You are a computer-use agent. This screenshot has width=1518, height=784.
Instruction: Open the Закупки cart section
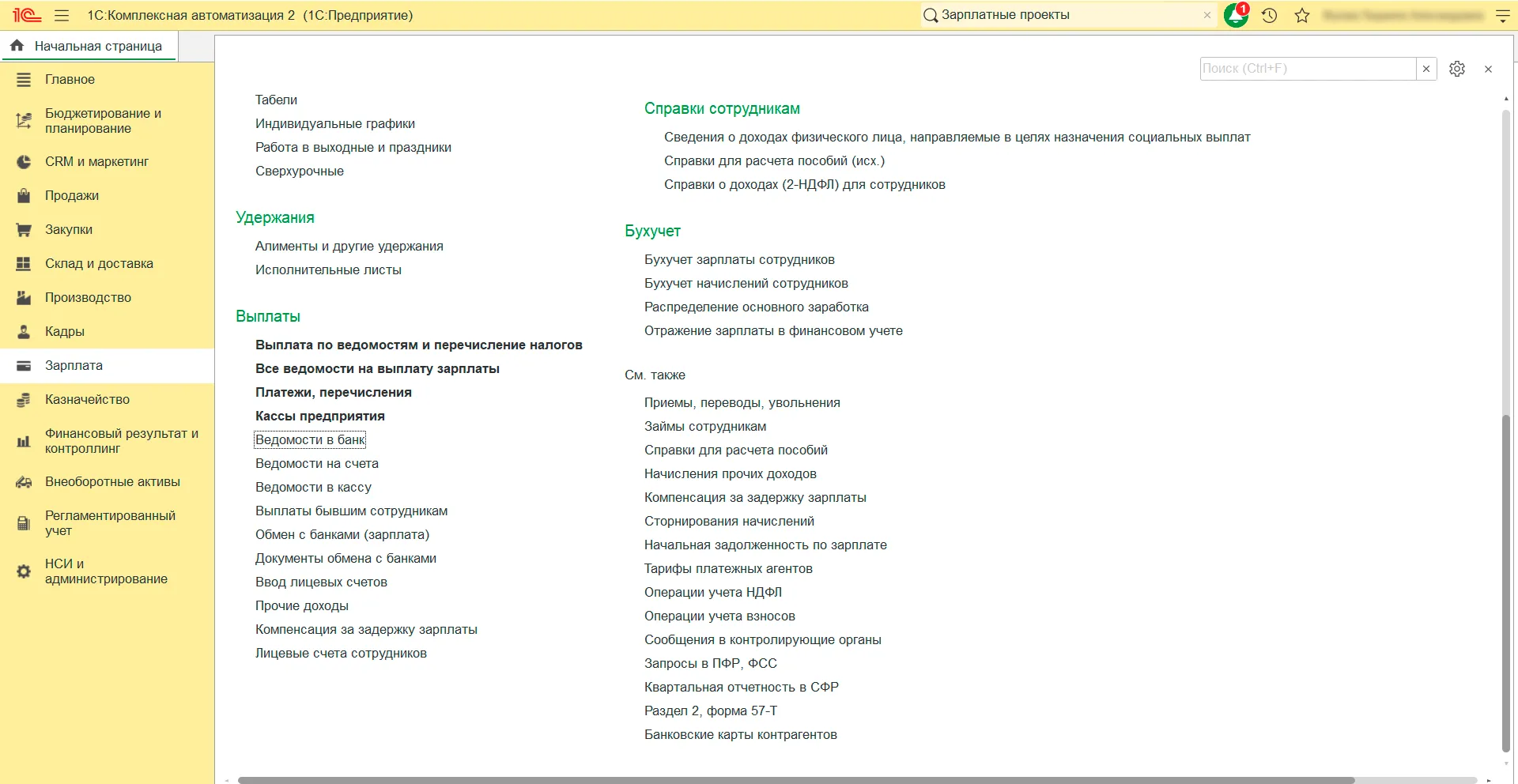pyautogui.click(x=69, y=230)
